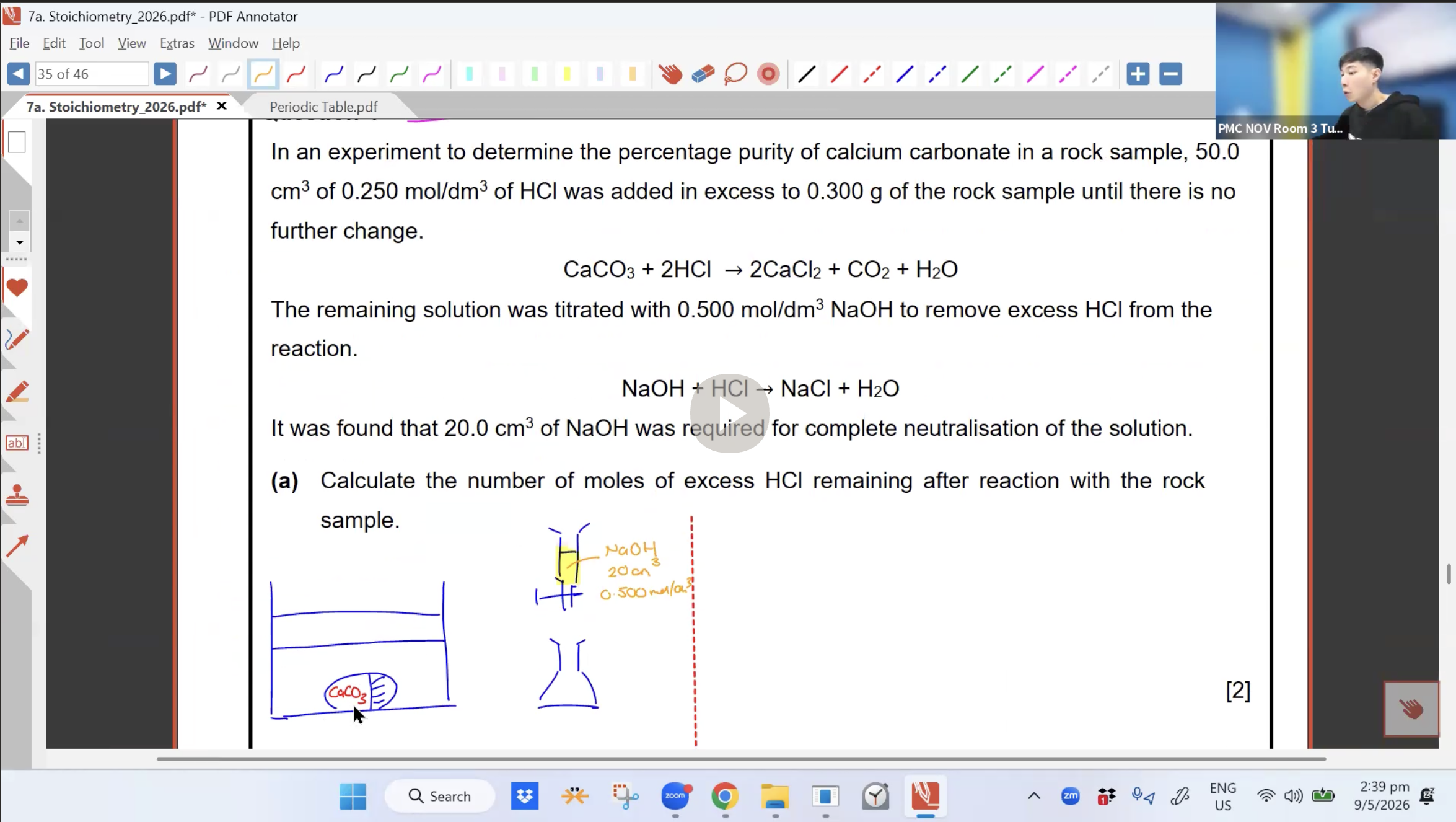
Task: Select the bright red pen preset
Action: (296, 74)
